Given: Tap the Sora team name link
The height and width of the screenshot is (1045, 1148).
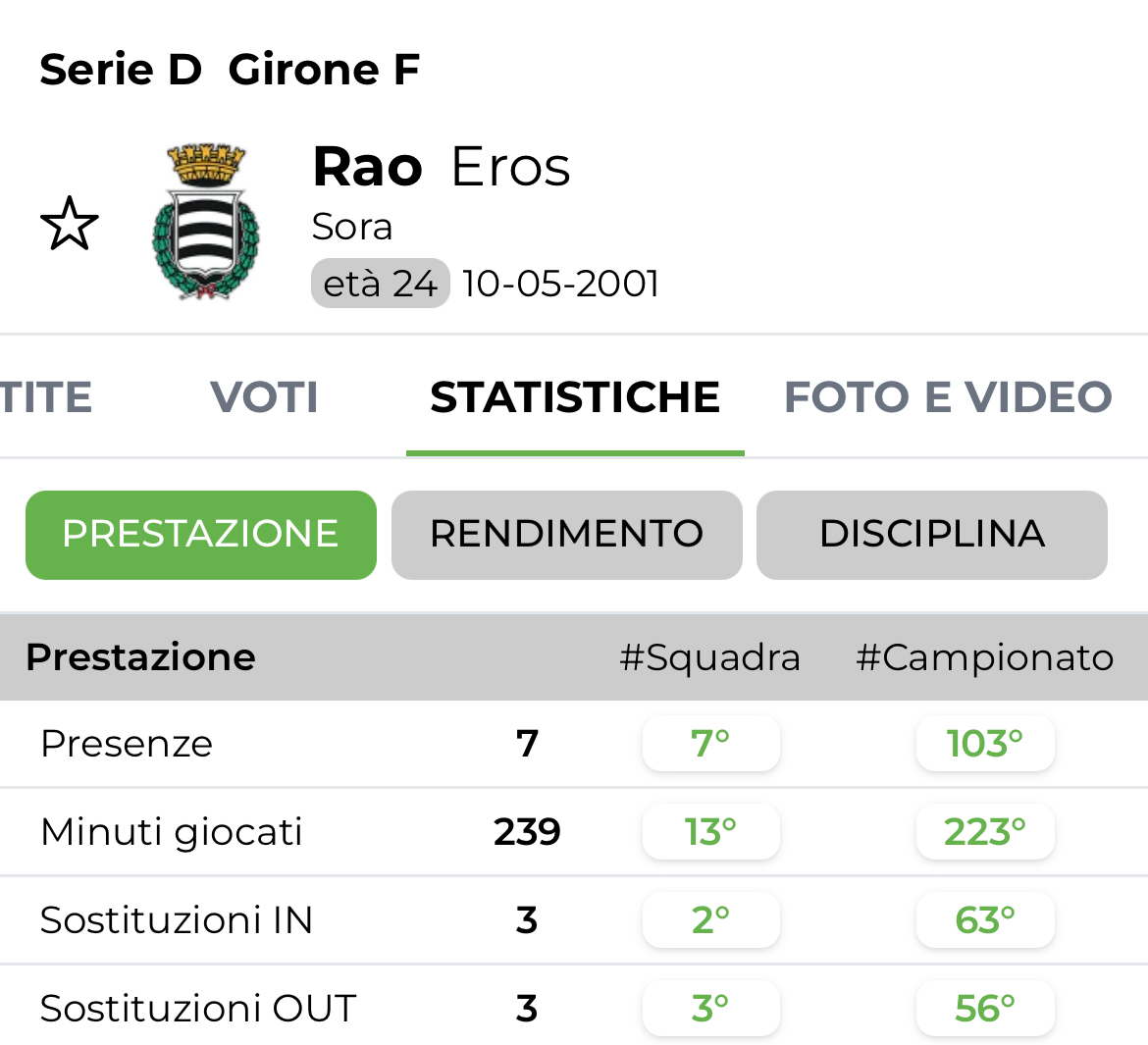Looking at the screenshot, I should tap(352, 227).
